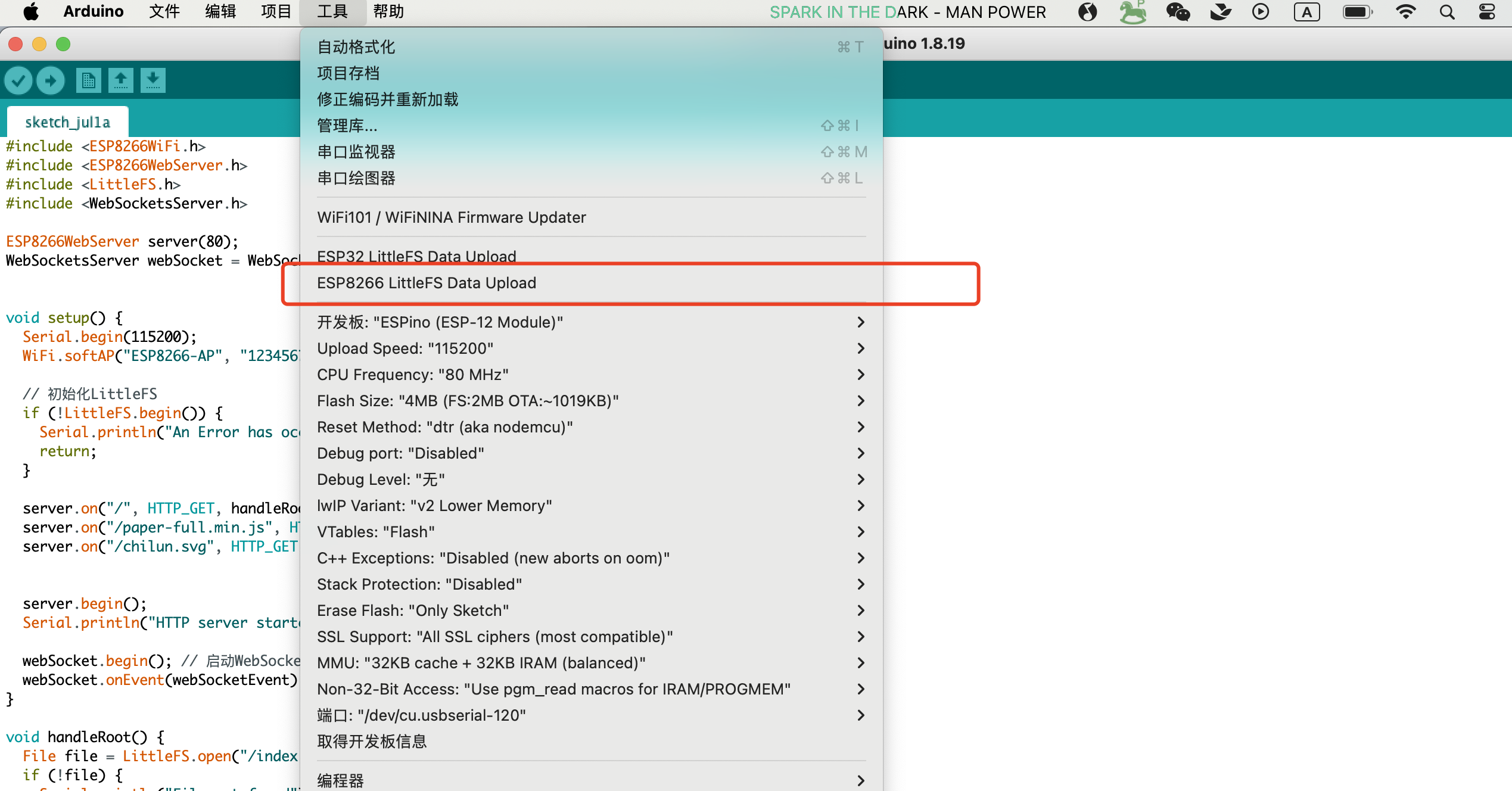Open the Arduino application menu
The width and height of the screenshot is (1512, 791).
[94, 12]
